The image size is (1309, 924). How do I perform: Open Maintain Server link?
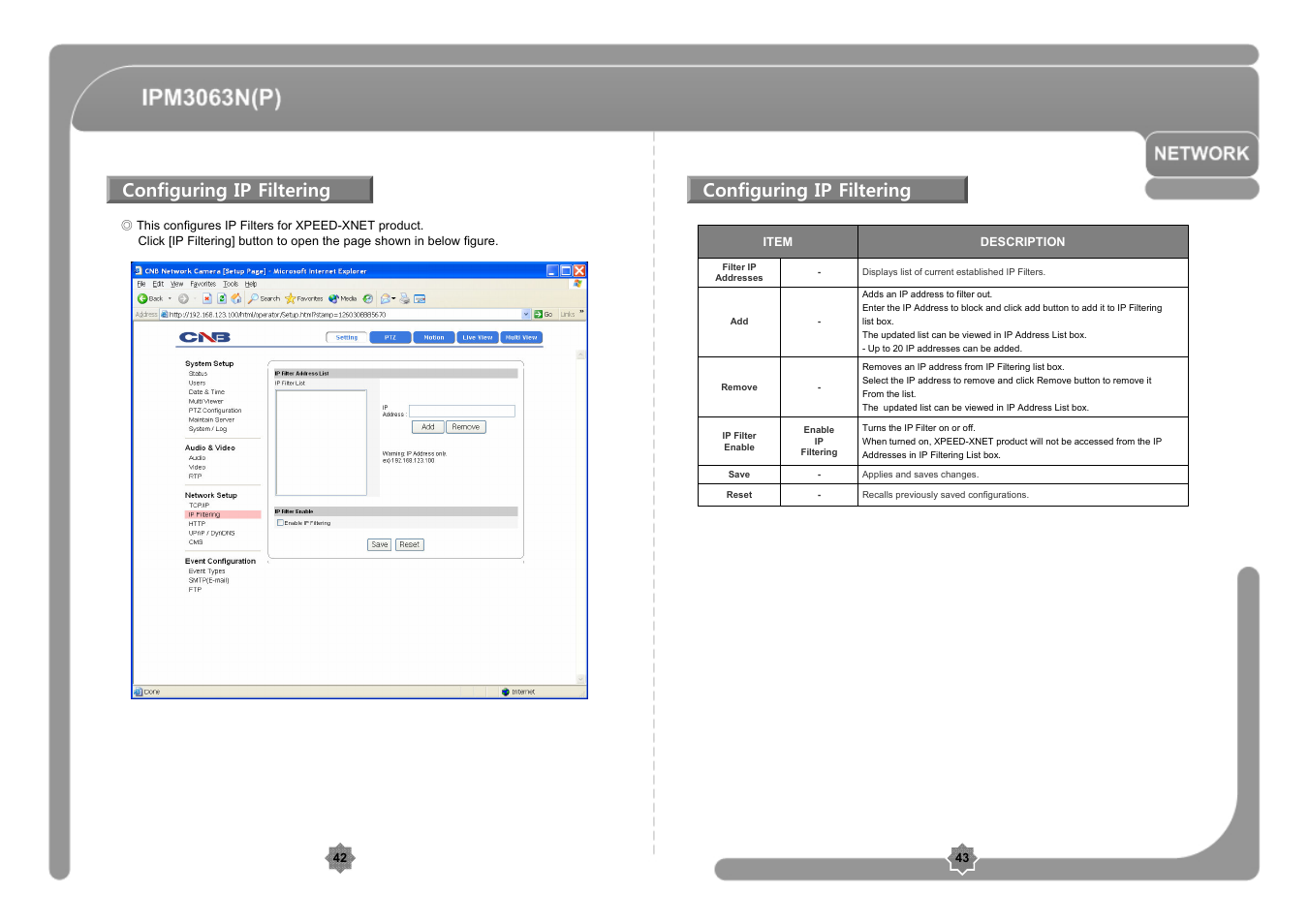coord(211,419)
